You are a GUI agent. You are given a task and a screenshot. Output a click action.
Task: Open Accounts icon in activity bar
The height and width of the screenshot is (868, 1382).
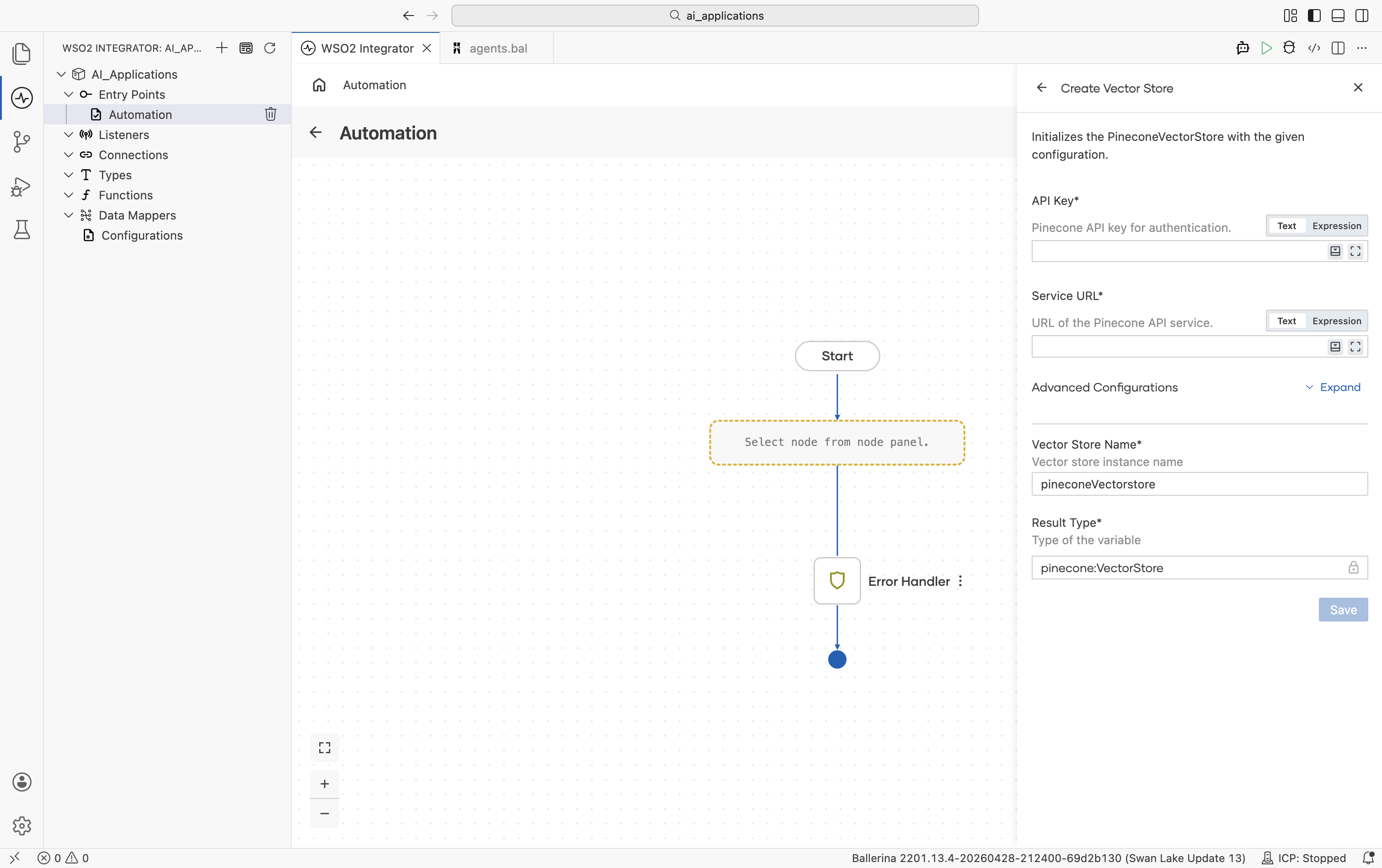(x=22, y=782)
